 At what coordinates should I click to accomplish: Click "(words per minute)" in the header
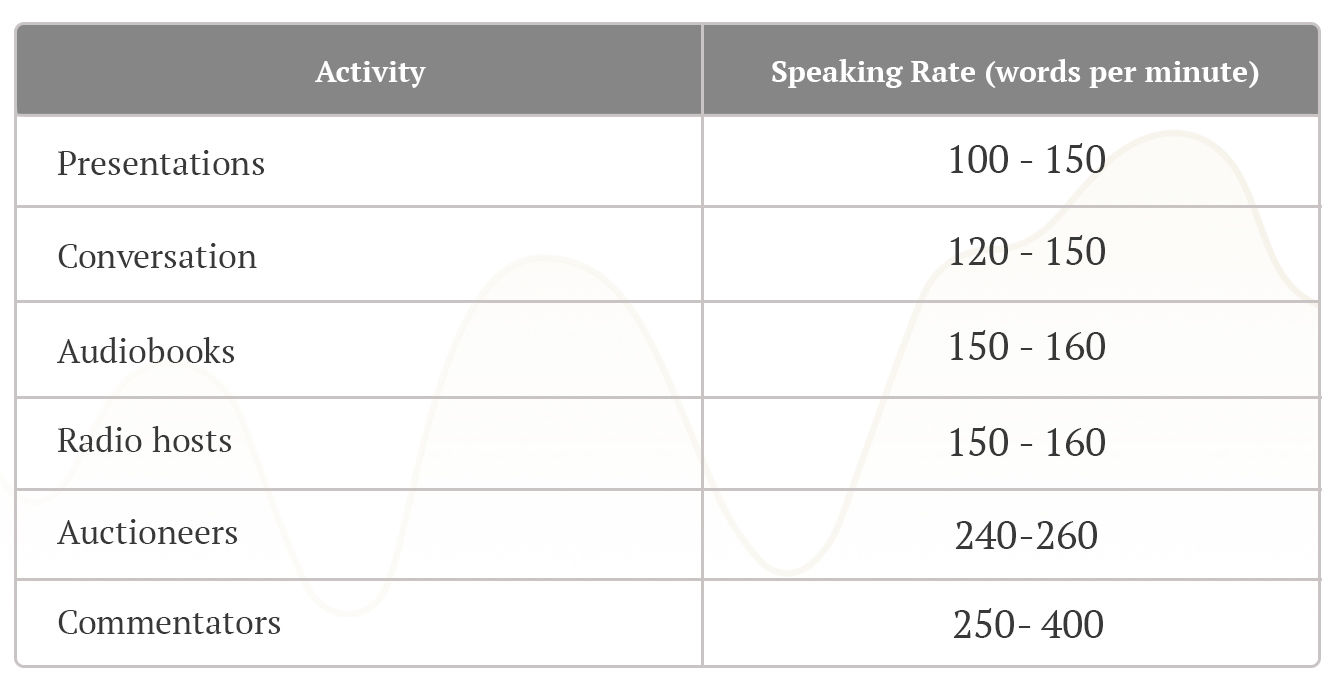tap(1121, 72)
